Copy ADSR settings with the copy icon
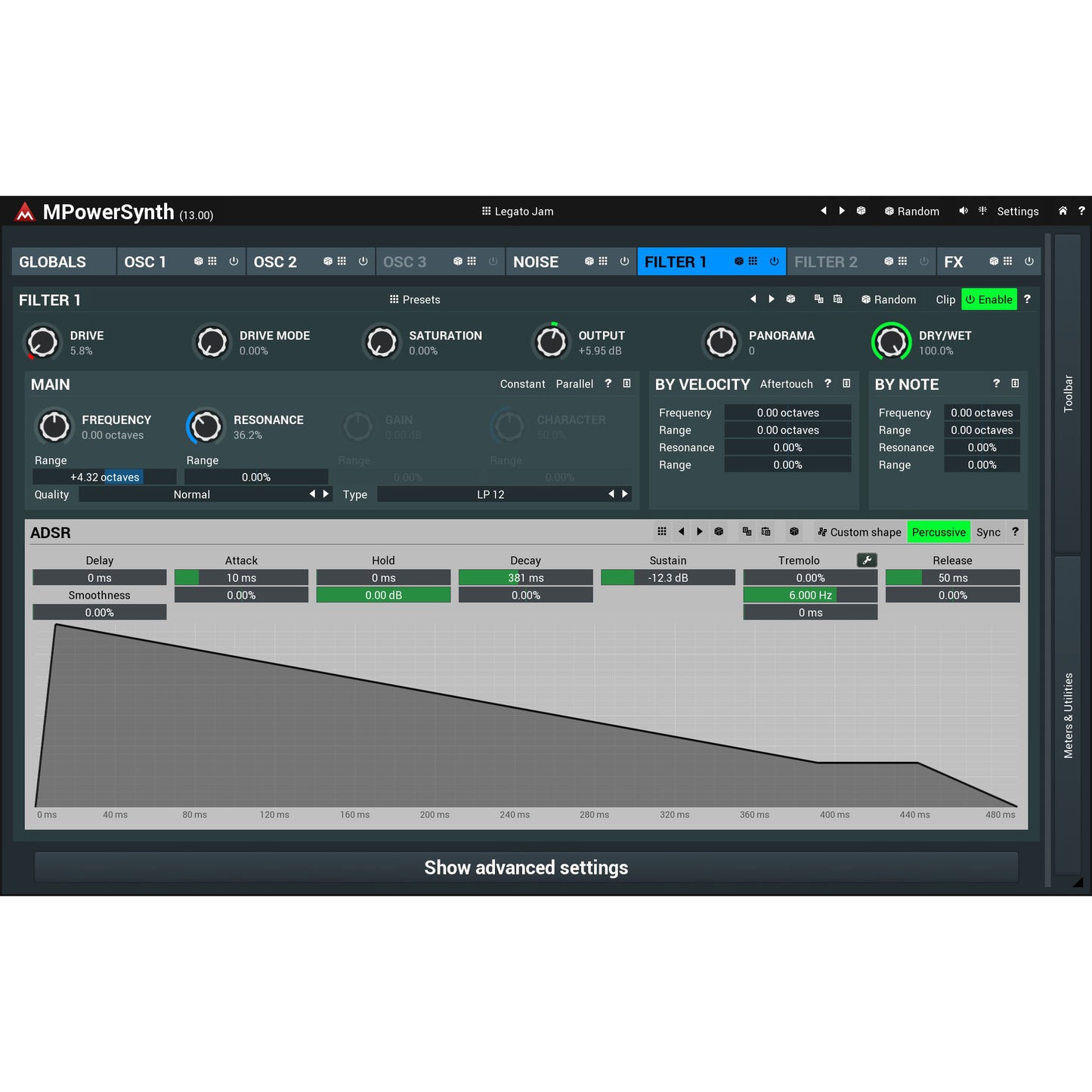Viewport: 1092px width, 1092px height. [745, 532]
